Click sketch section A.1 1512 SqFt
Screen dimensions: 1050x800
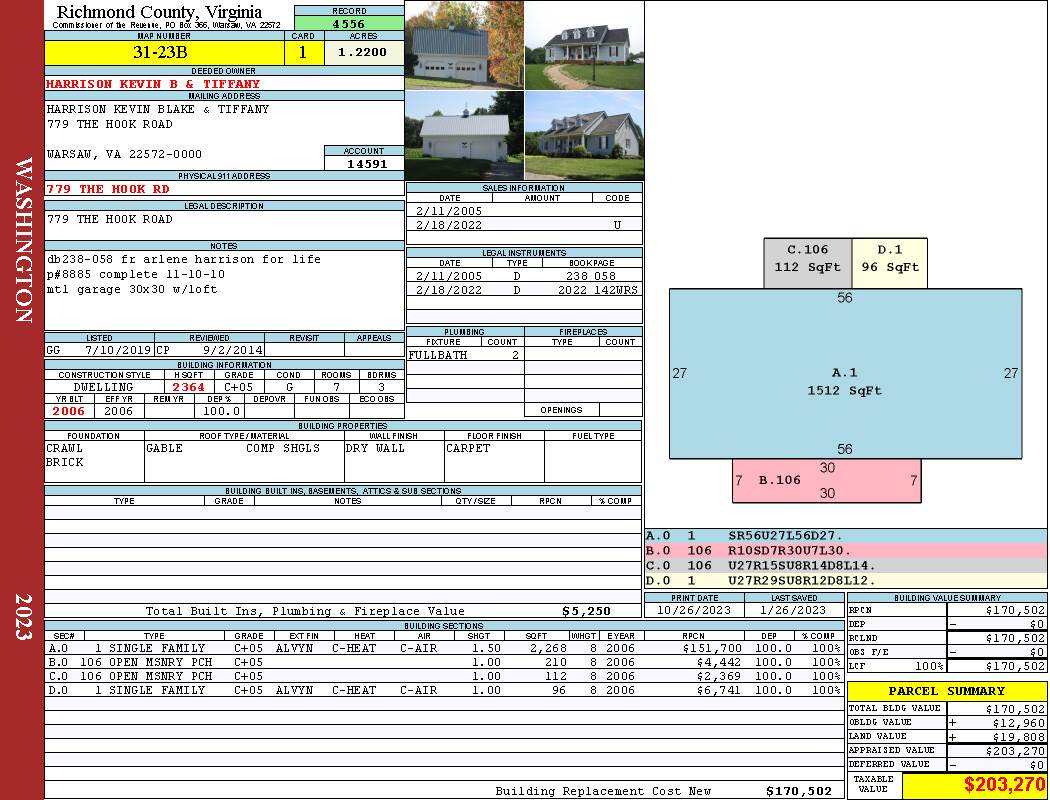(x=845, y=374)
